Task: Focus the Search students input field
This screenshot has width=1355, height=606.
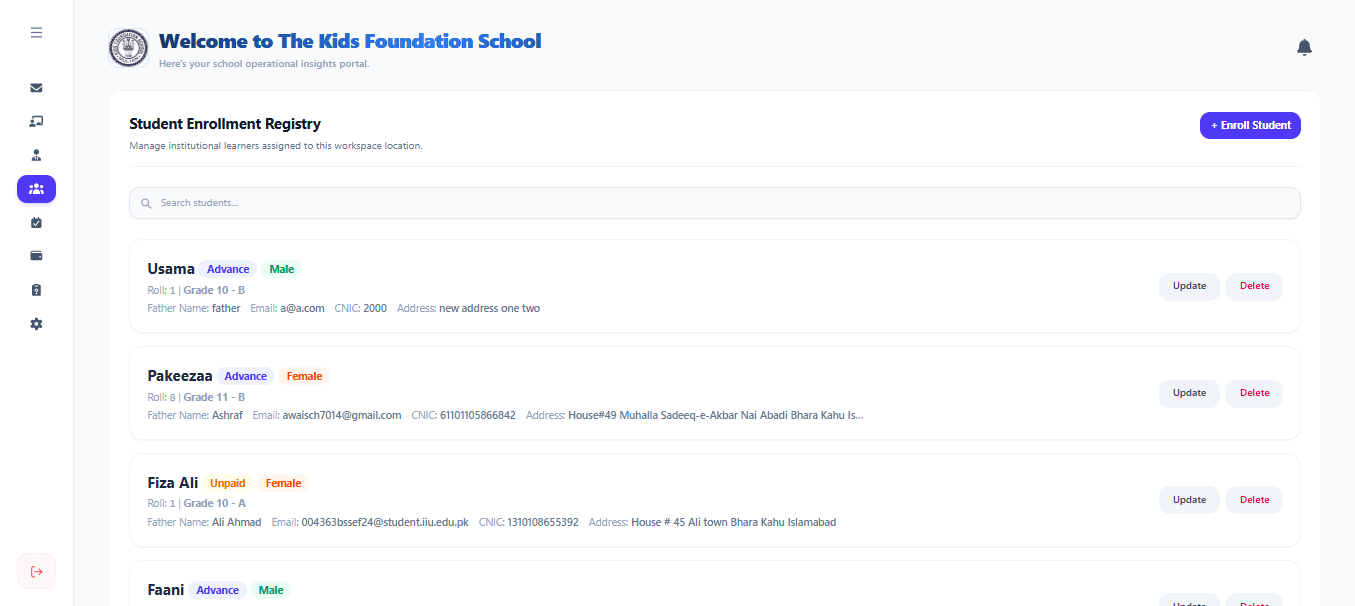Action: pos(715,203)
